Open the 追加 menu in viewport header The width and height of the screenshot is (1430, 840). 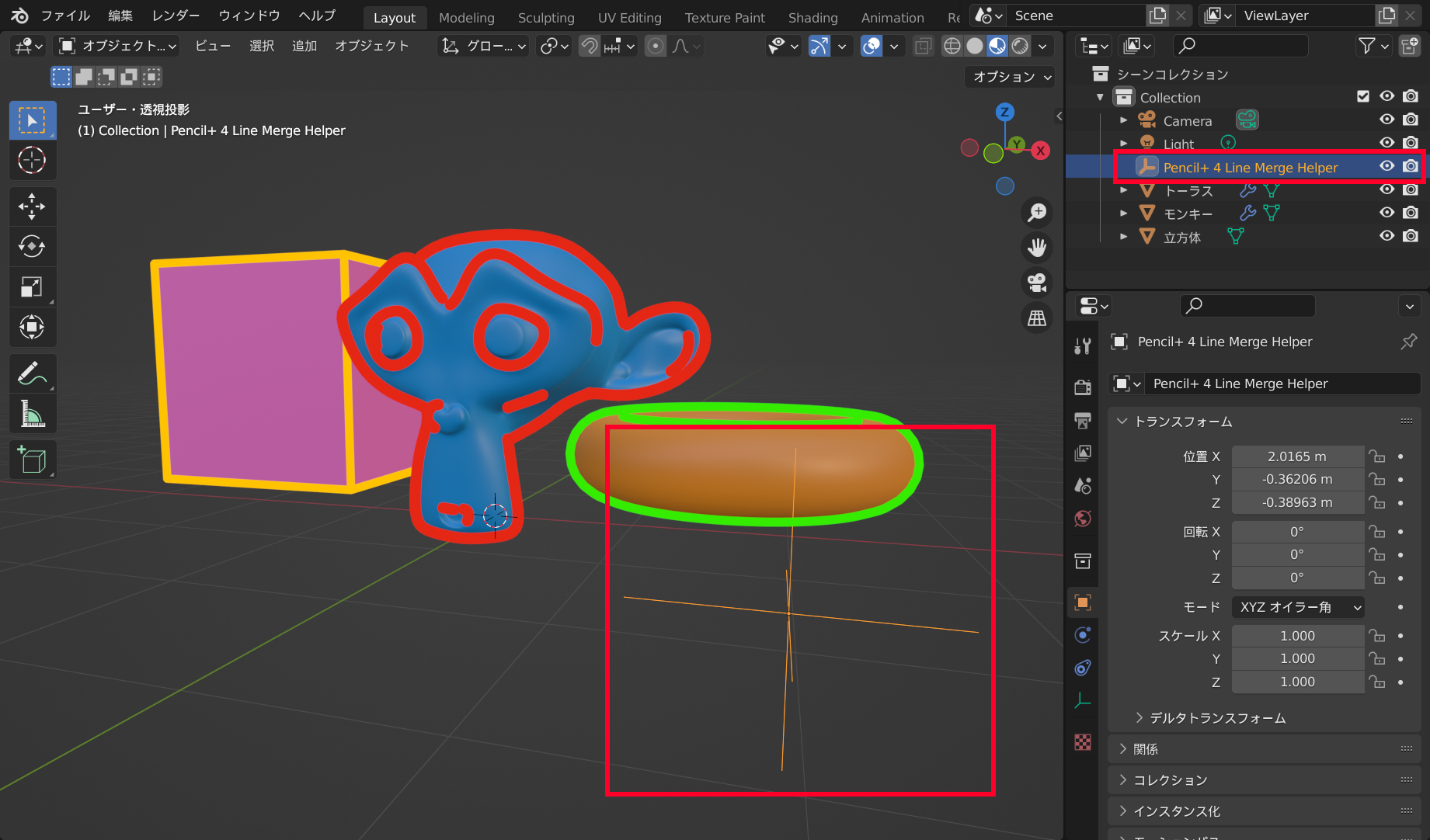[304, 46]
